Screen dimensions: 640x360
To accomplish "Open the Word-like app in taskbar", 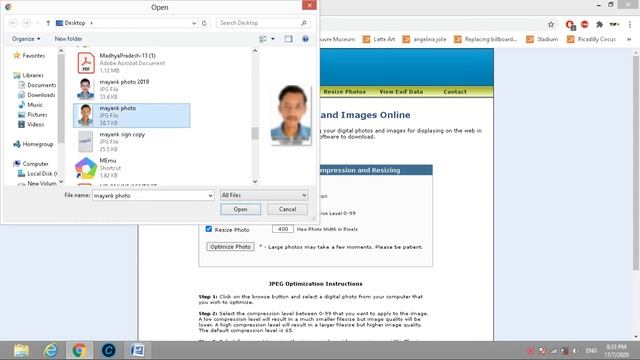I will click(138, 351).
